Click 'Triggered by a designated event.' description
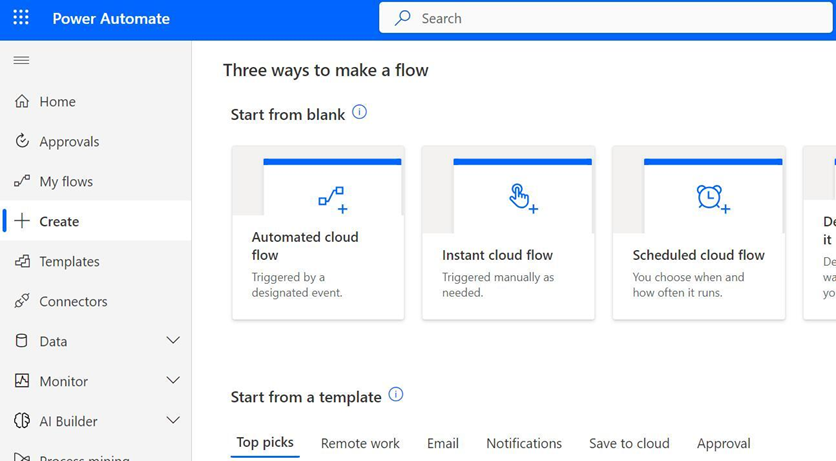Image resolution: width=836 pixels, height=461 pixels. (297, 285)
